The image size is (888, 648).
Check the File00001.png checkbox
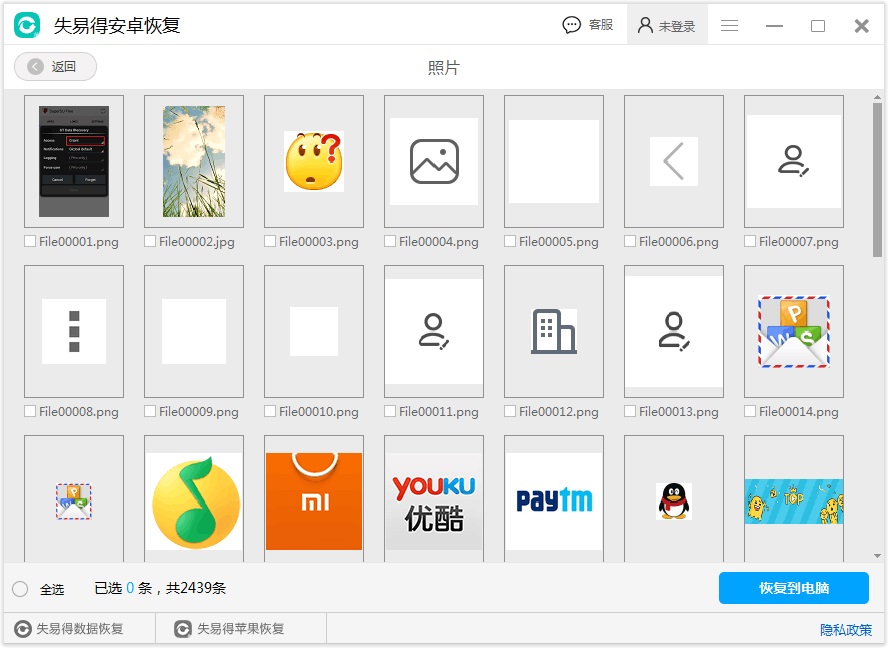tap(30, 241)
